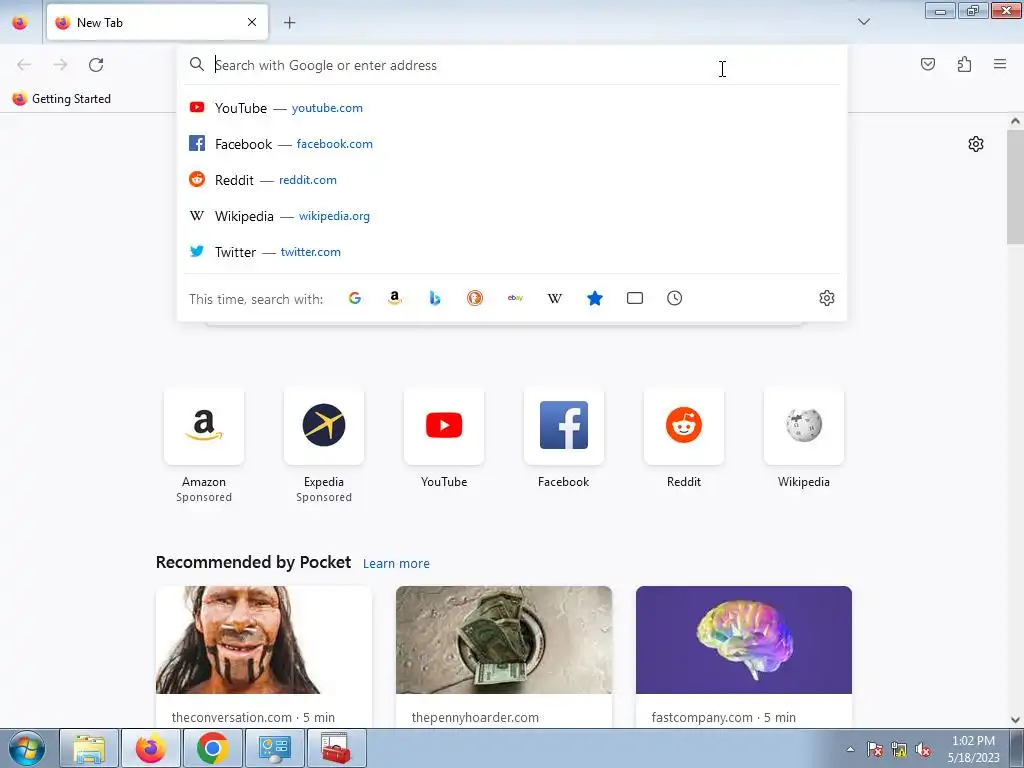Open the personalize new tab gear
Screen dimensions: 1024x768
976,144
